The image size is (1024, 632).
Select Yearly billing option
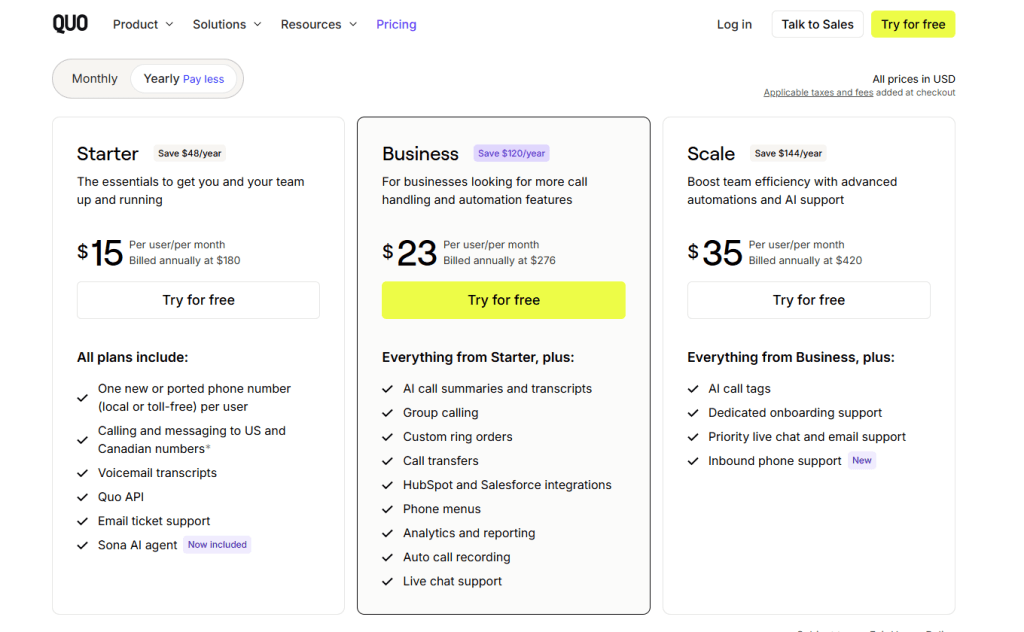(183, 79)
